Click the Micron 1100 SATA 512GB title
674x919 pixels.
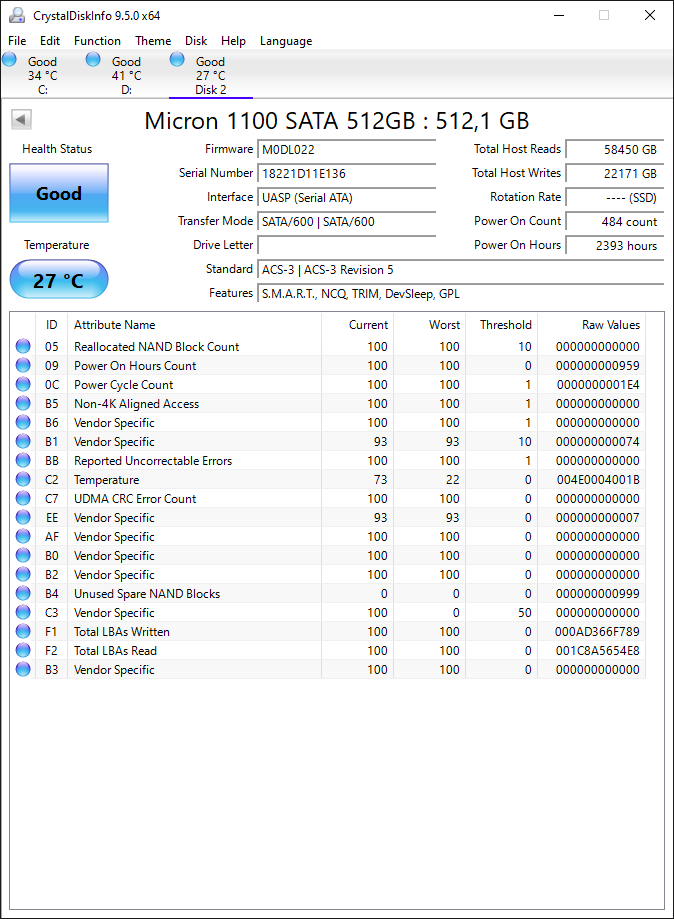click(336, 121)
